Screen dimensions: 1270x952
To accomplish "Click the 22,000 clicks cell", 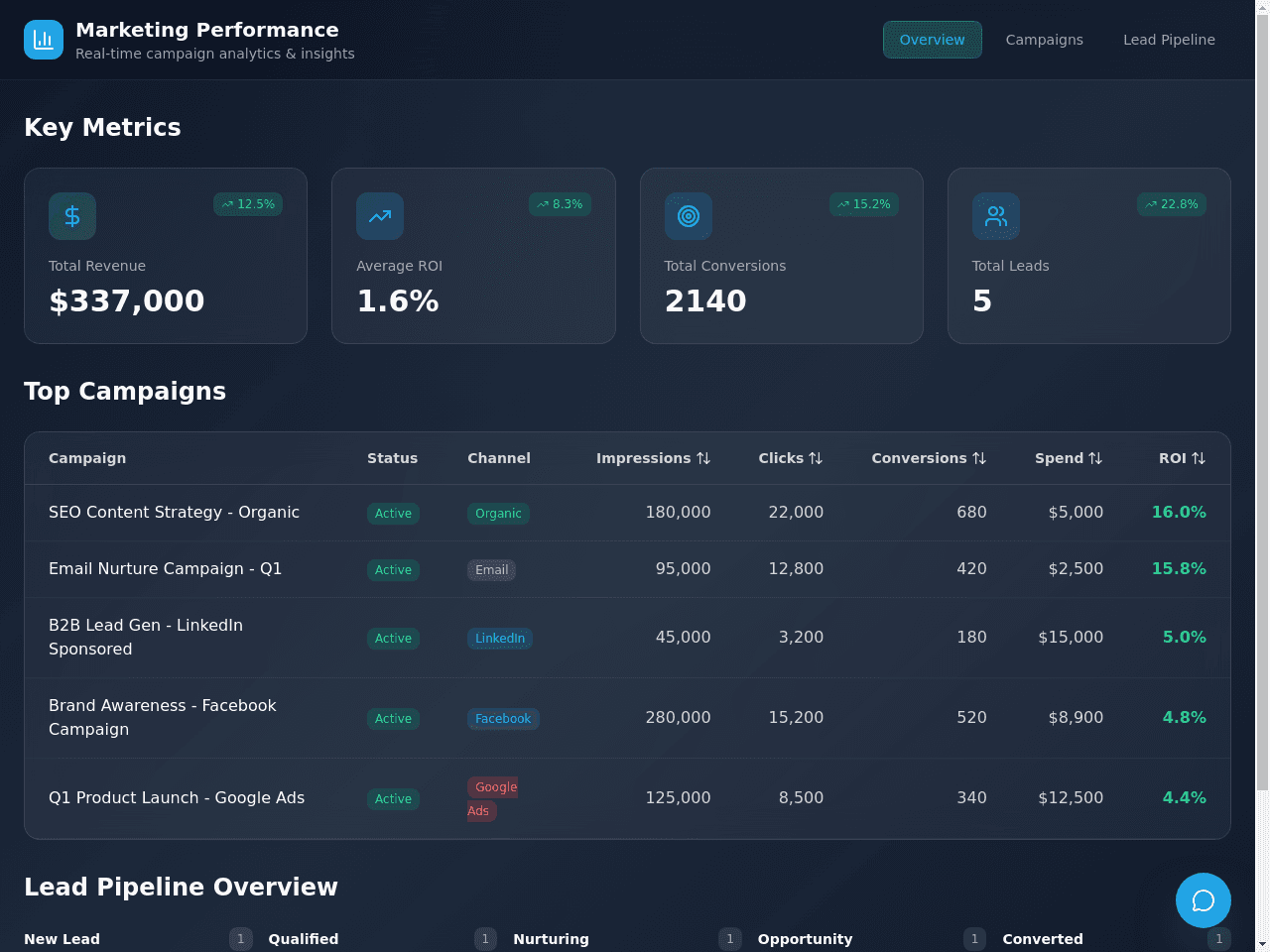I will pos(796,513).
